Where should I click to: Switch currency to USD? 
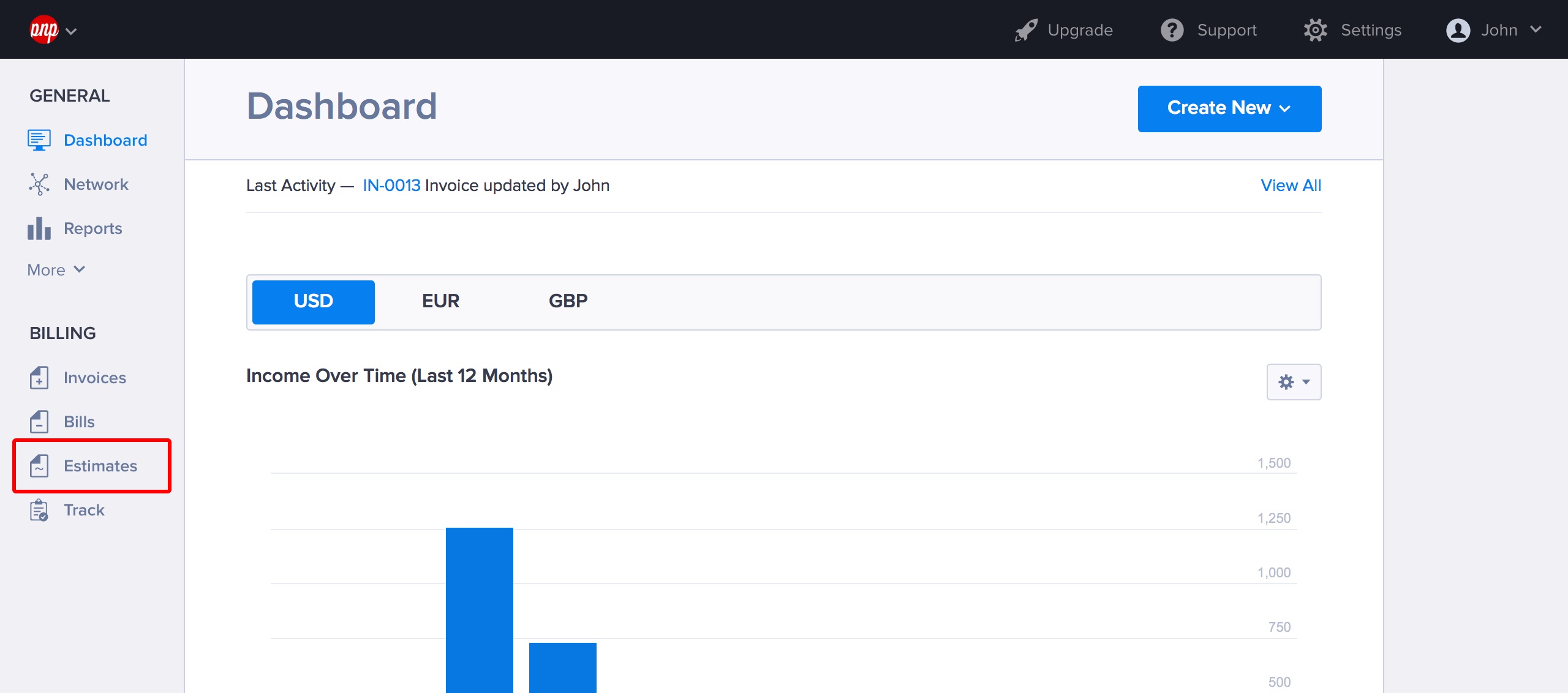313,301
